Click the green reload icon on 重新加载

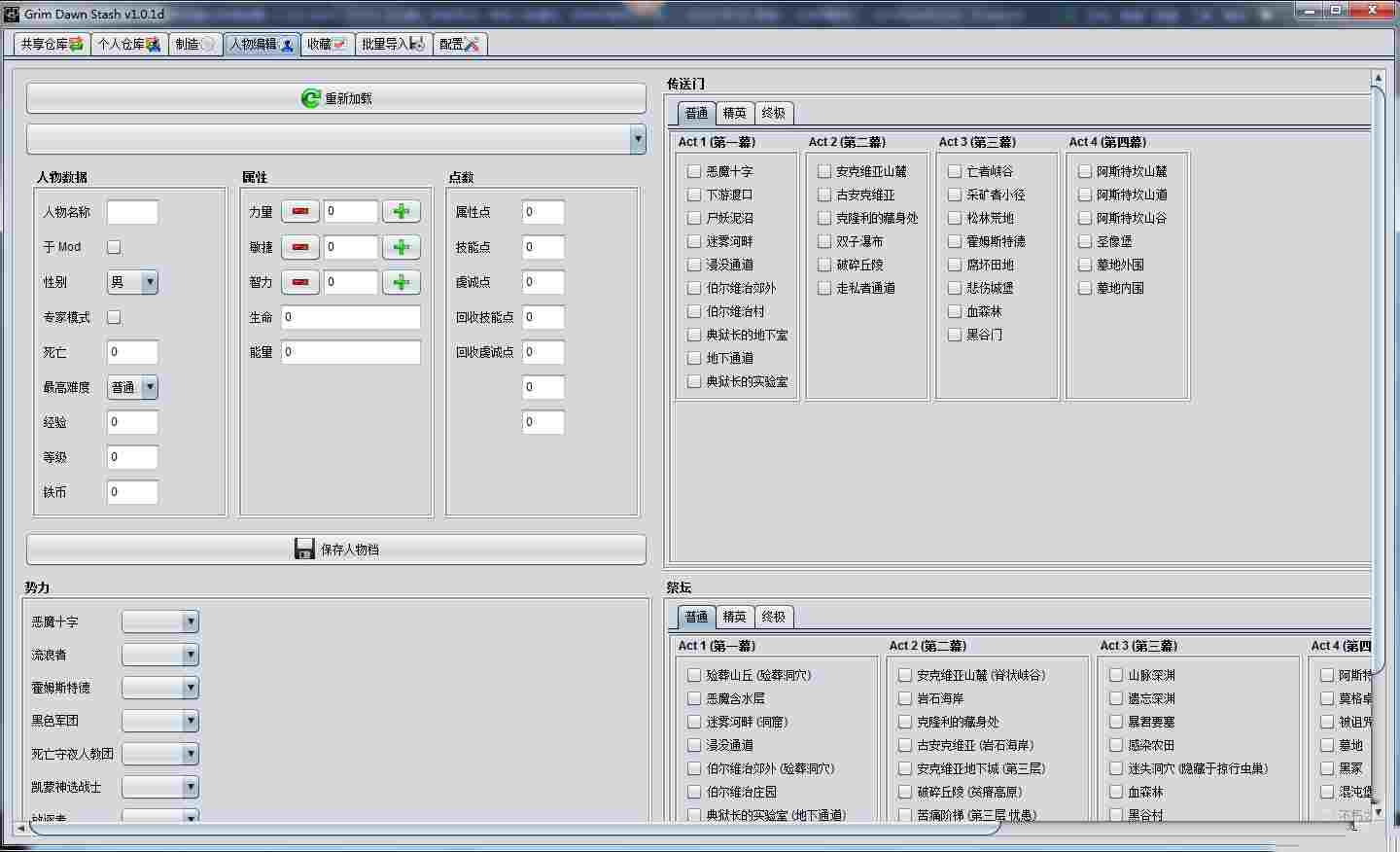310,98
